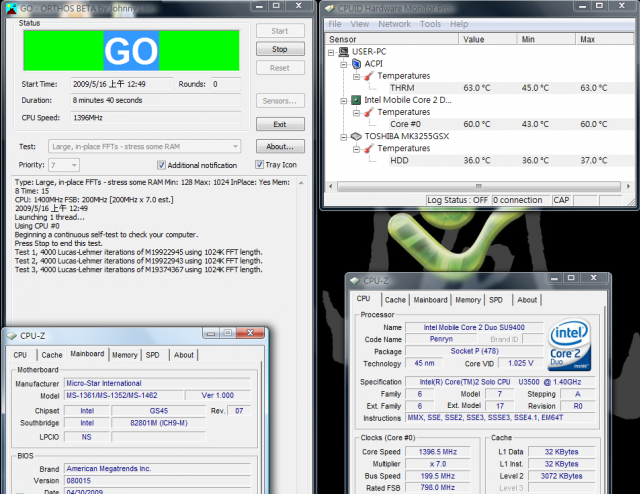Click the Core Speed value 1396.5 MHz
640x494 pixels.
pos(438,452)
